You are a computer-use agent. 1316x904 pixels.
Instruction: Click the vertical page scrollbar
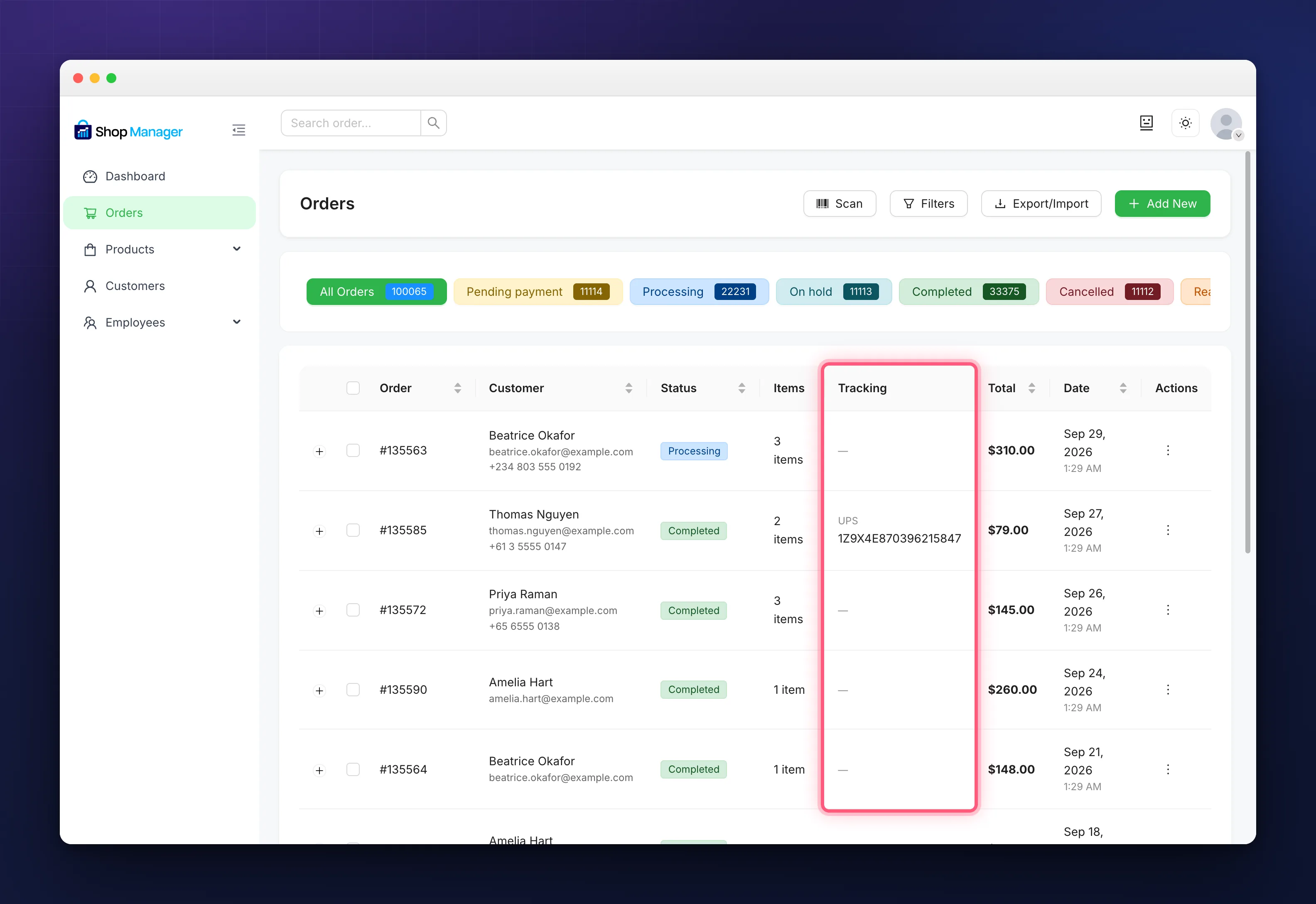[x=1247, y=352]
